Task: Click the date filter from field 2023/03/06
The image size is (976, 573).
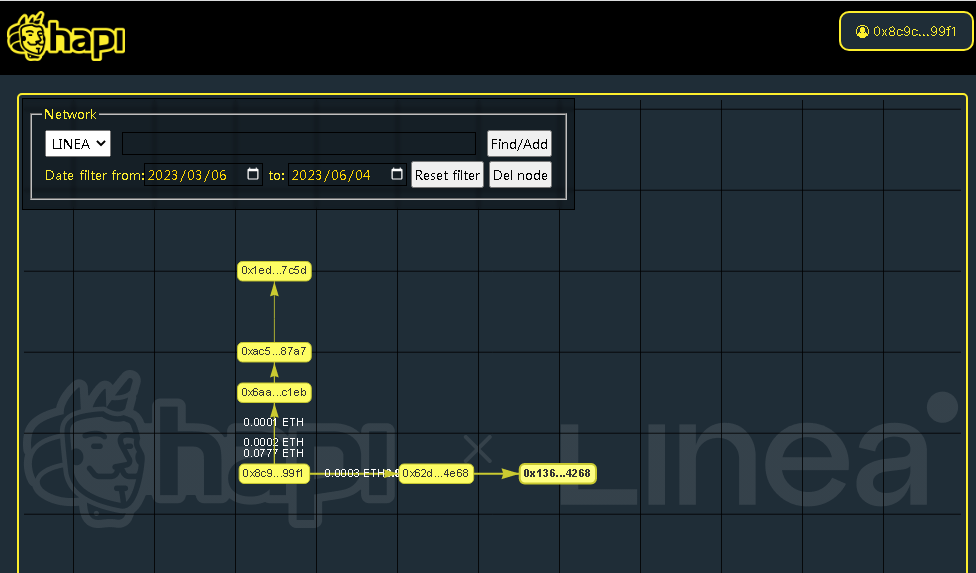Action: pos(203,175)
